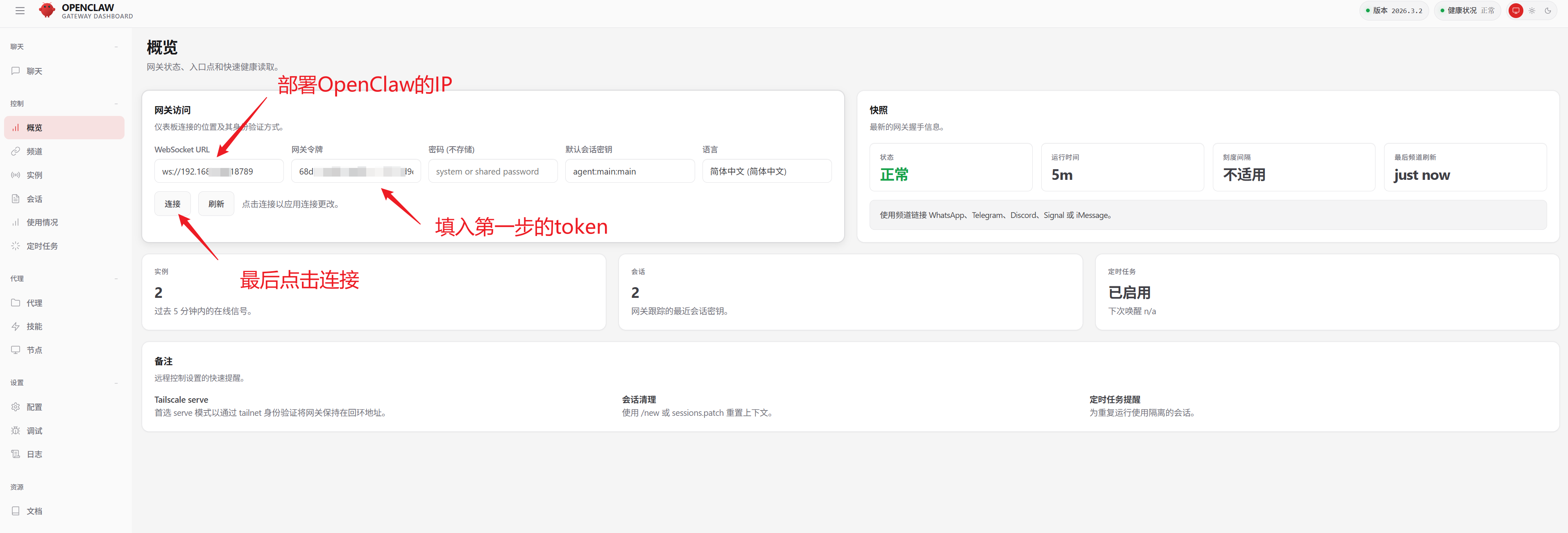Open 调试 debug page
Viewport: 1568px width, 533px height.
34,431
